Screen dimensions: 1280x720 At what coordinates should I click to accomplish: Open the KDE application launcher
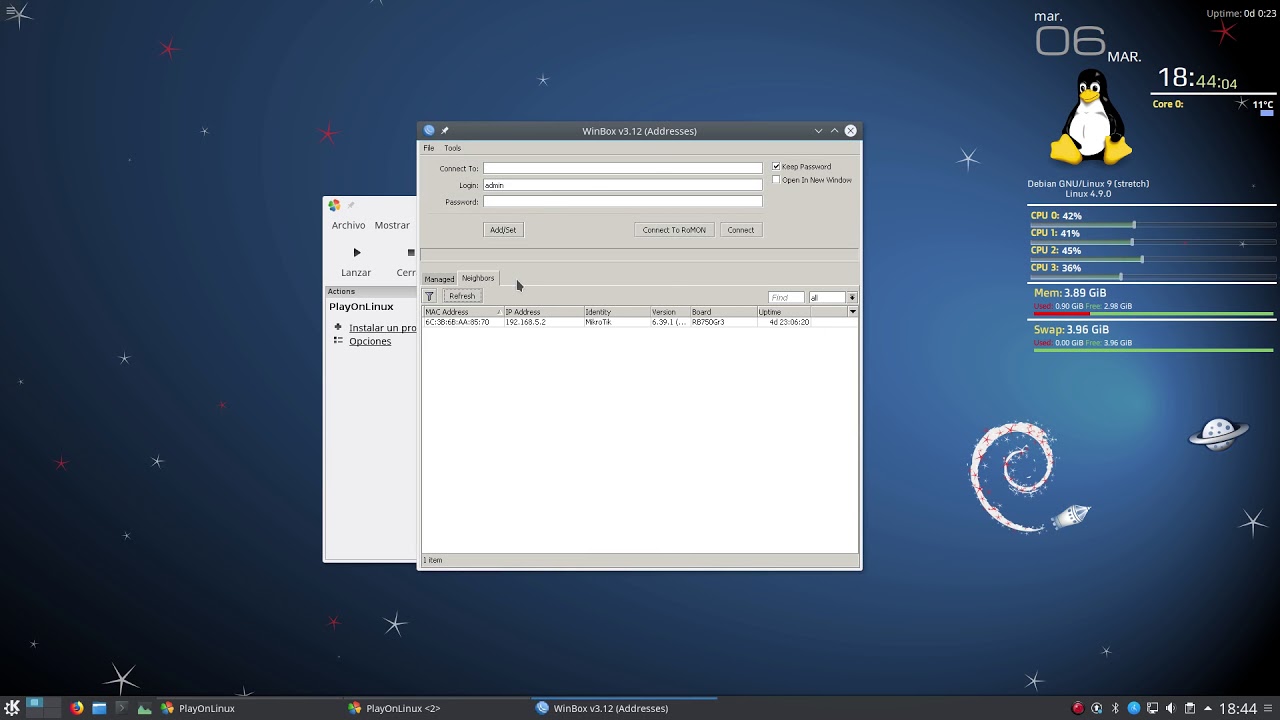click(x=12, y=708)
